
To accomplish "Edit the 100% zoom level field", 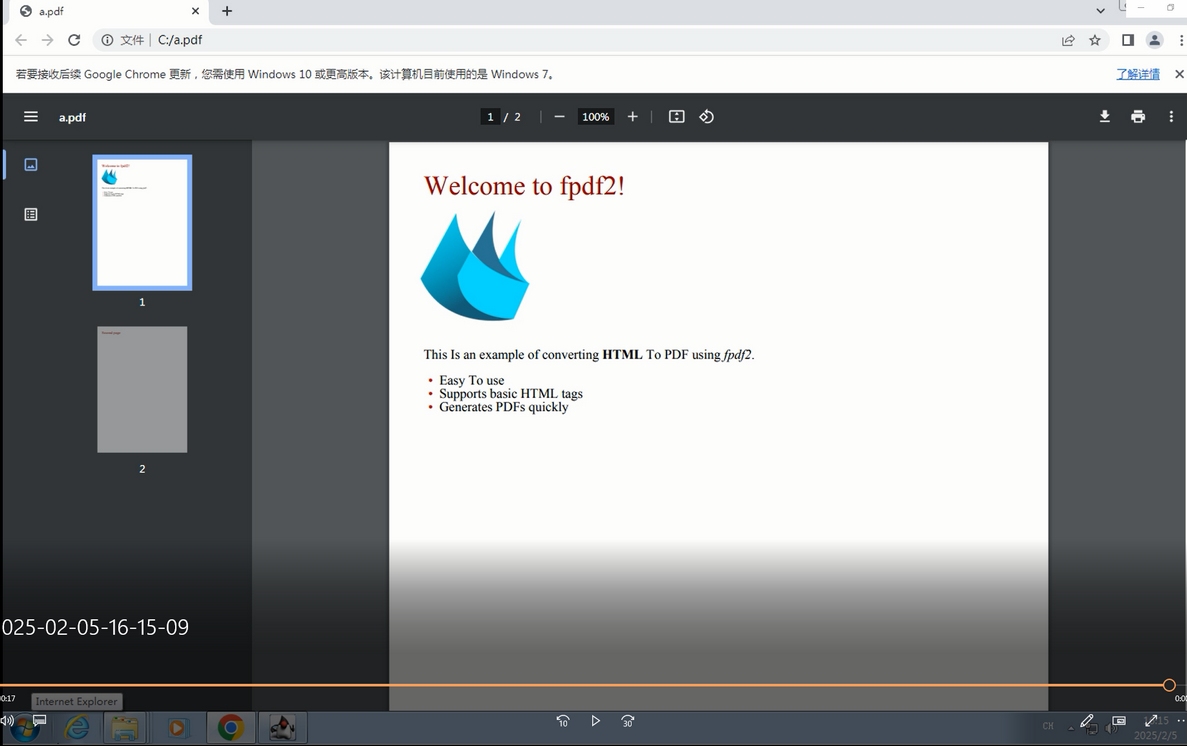I will (596, 117).
